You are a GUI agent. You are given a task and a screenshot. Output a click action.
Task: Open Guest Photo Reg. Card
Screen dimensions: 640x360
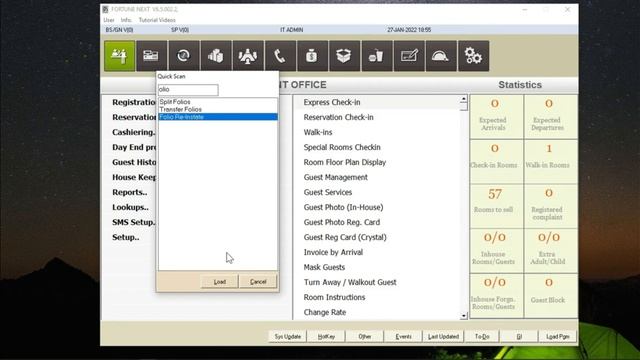click(342, 222)
